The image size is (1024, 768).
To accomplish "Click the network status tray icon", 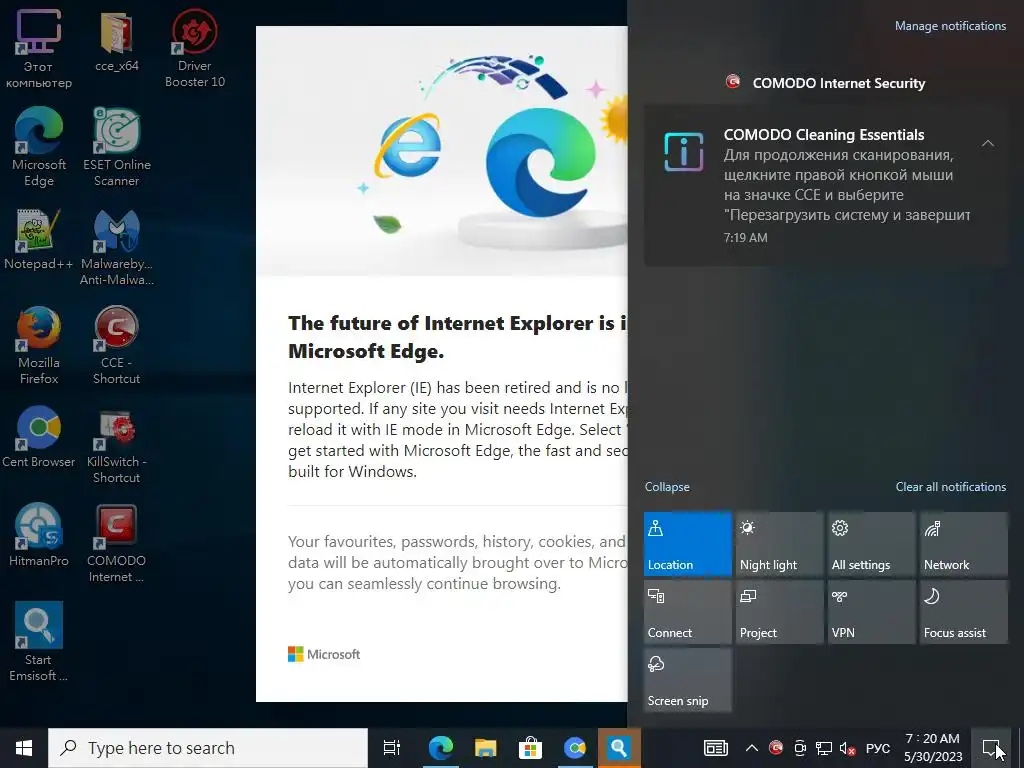I will 824,748.
